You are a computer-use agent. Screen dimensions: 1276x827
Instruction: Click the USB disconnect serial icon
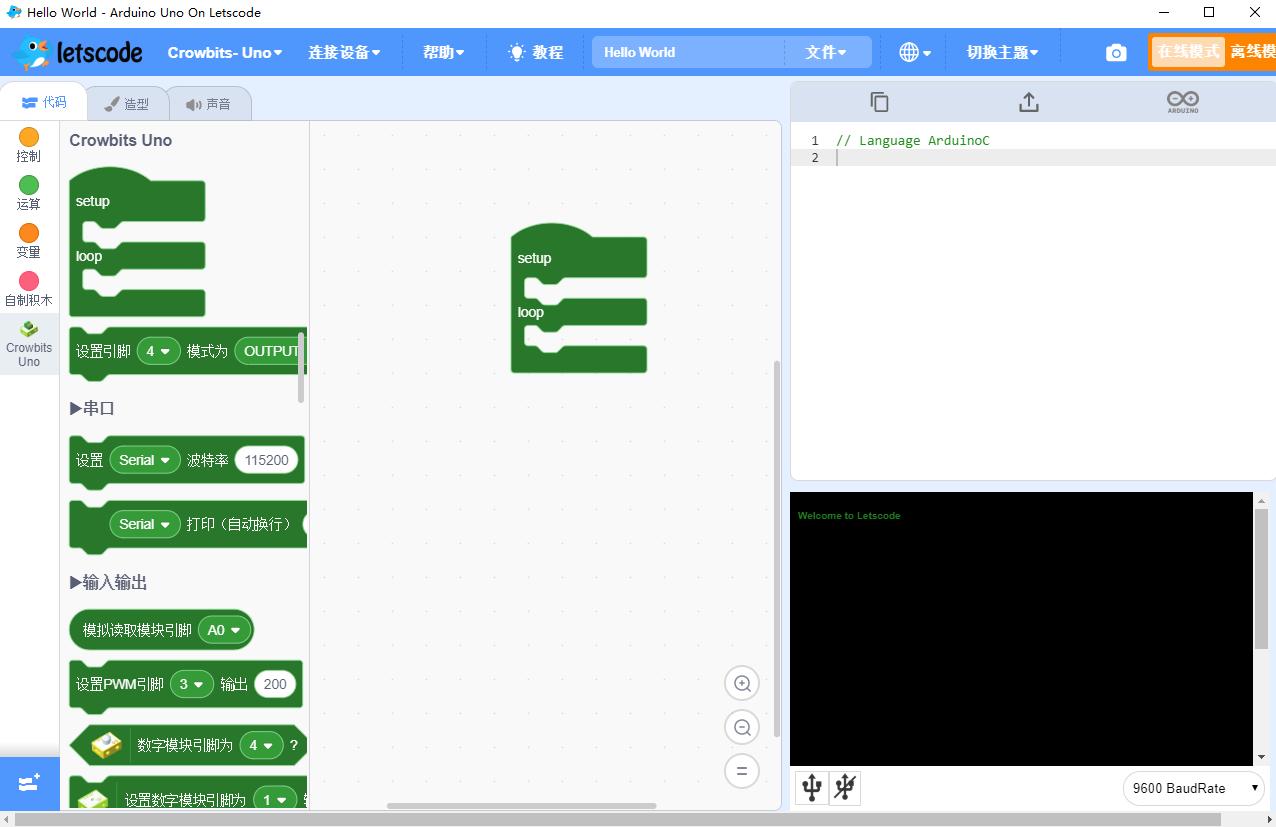[845, 788]
